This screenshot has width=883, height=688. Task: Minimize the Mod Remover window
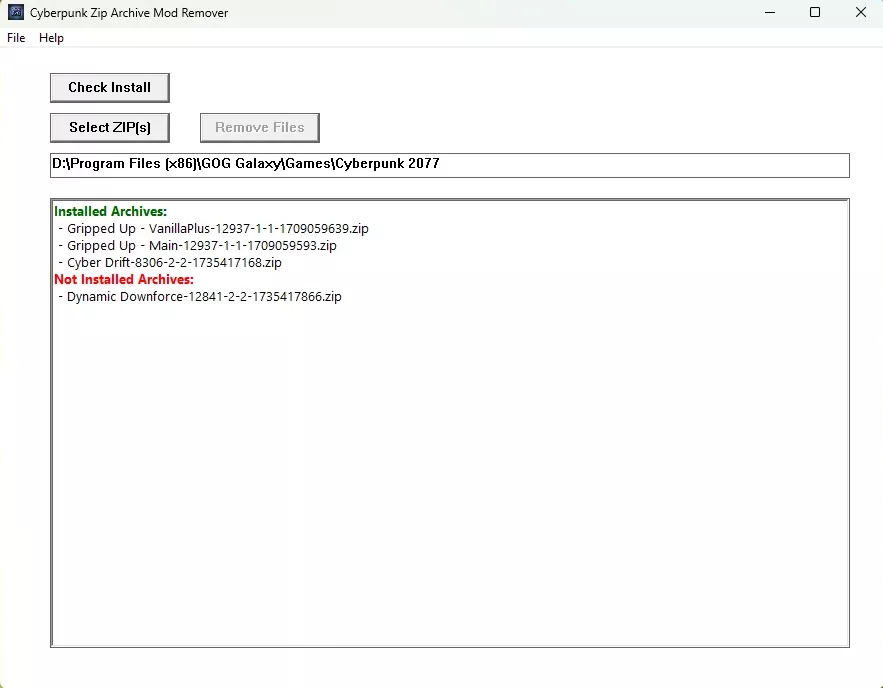point(770,12)
